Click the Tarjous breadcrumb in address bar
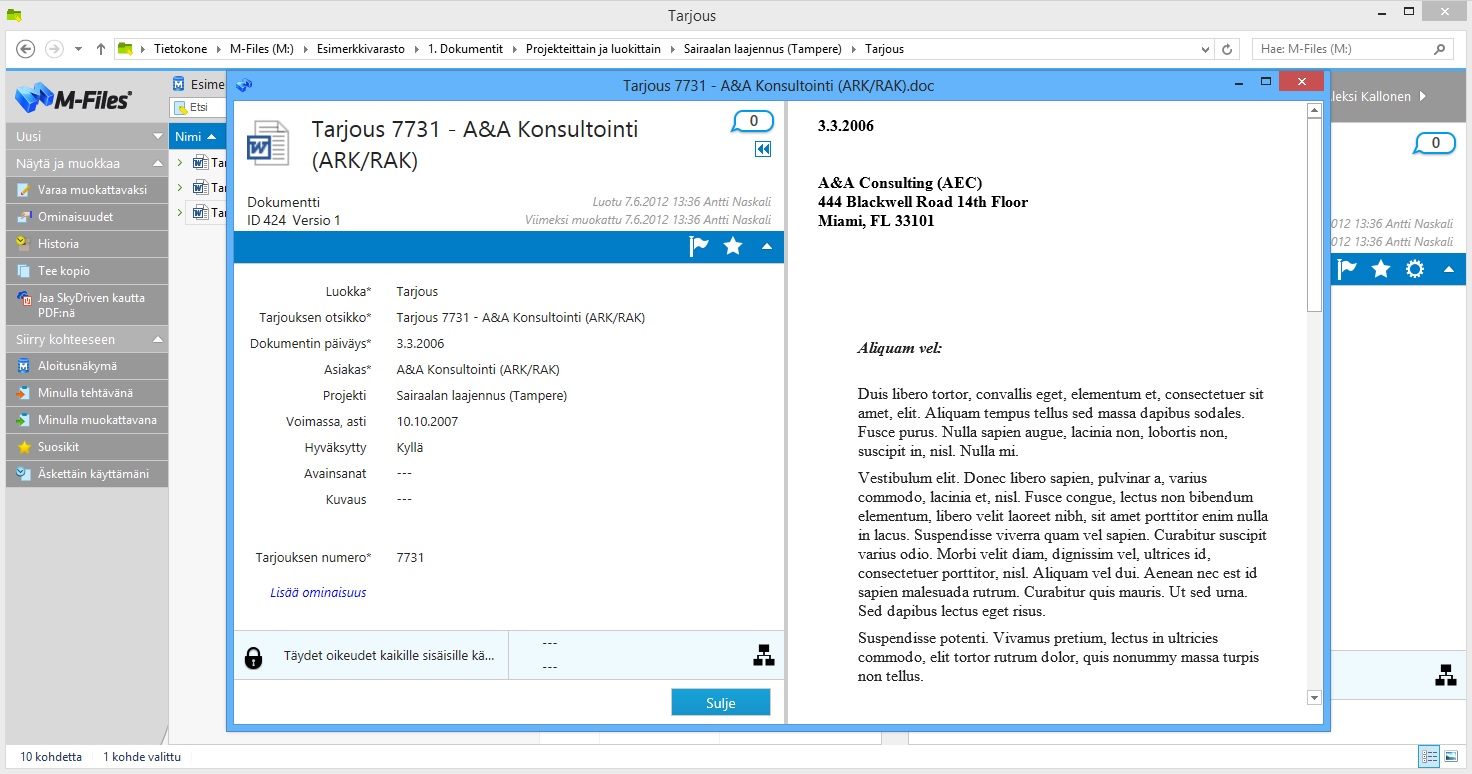 point(884,49)
